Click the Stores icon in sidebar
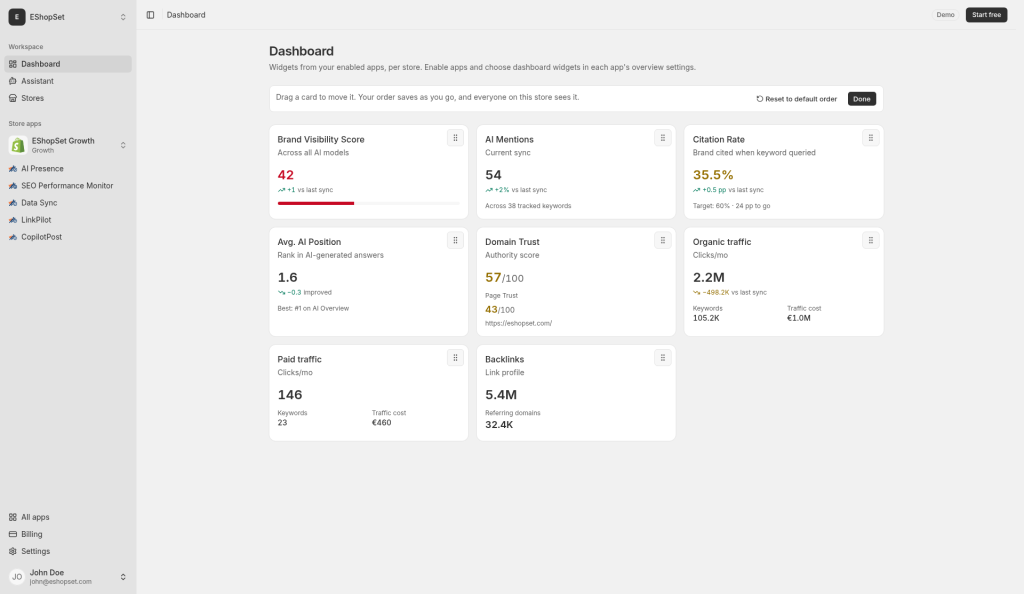 point(12,98)
